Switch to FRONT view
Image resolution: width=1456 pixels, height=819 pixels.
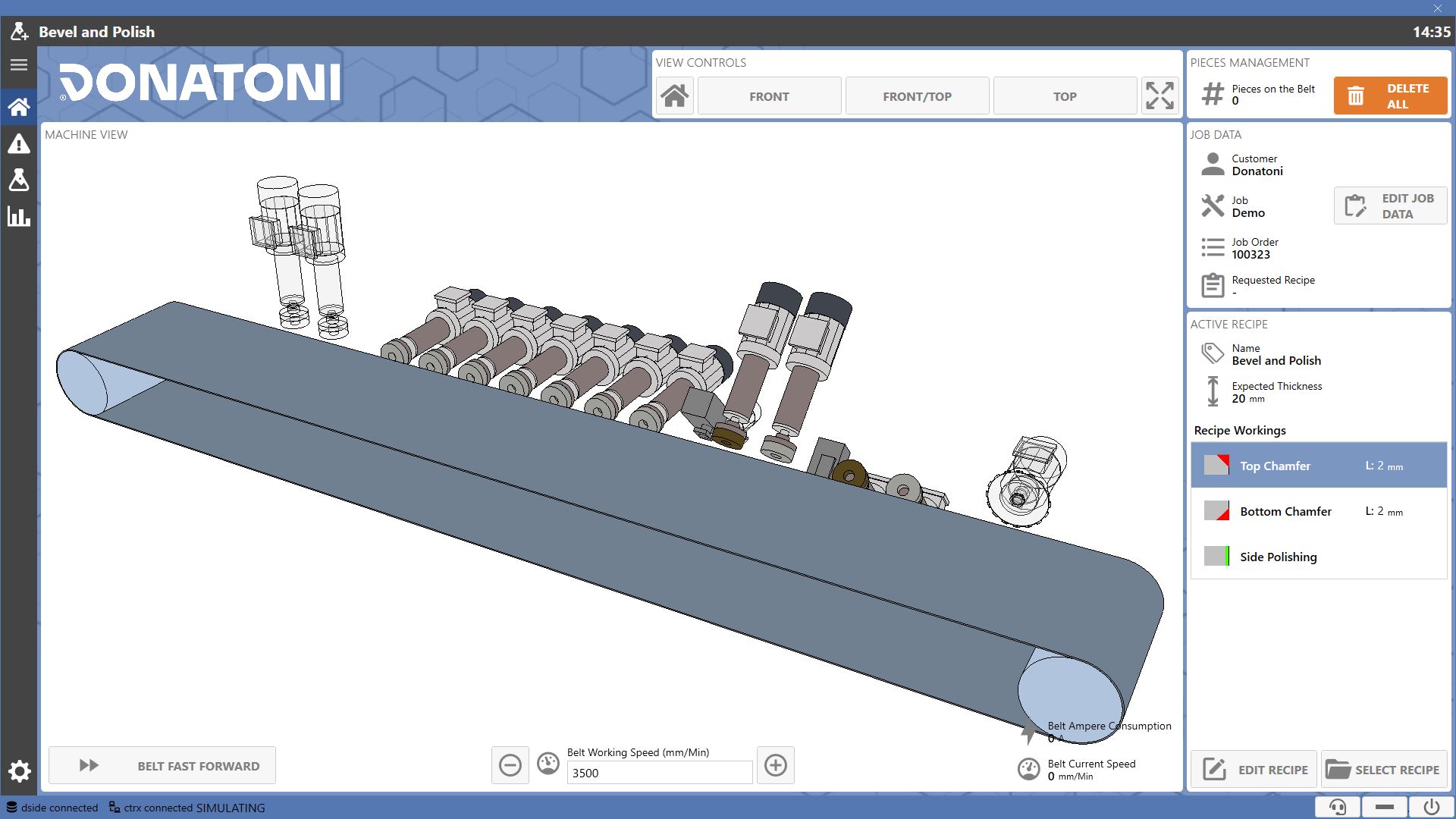coord(769,96)
